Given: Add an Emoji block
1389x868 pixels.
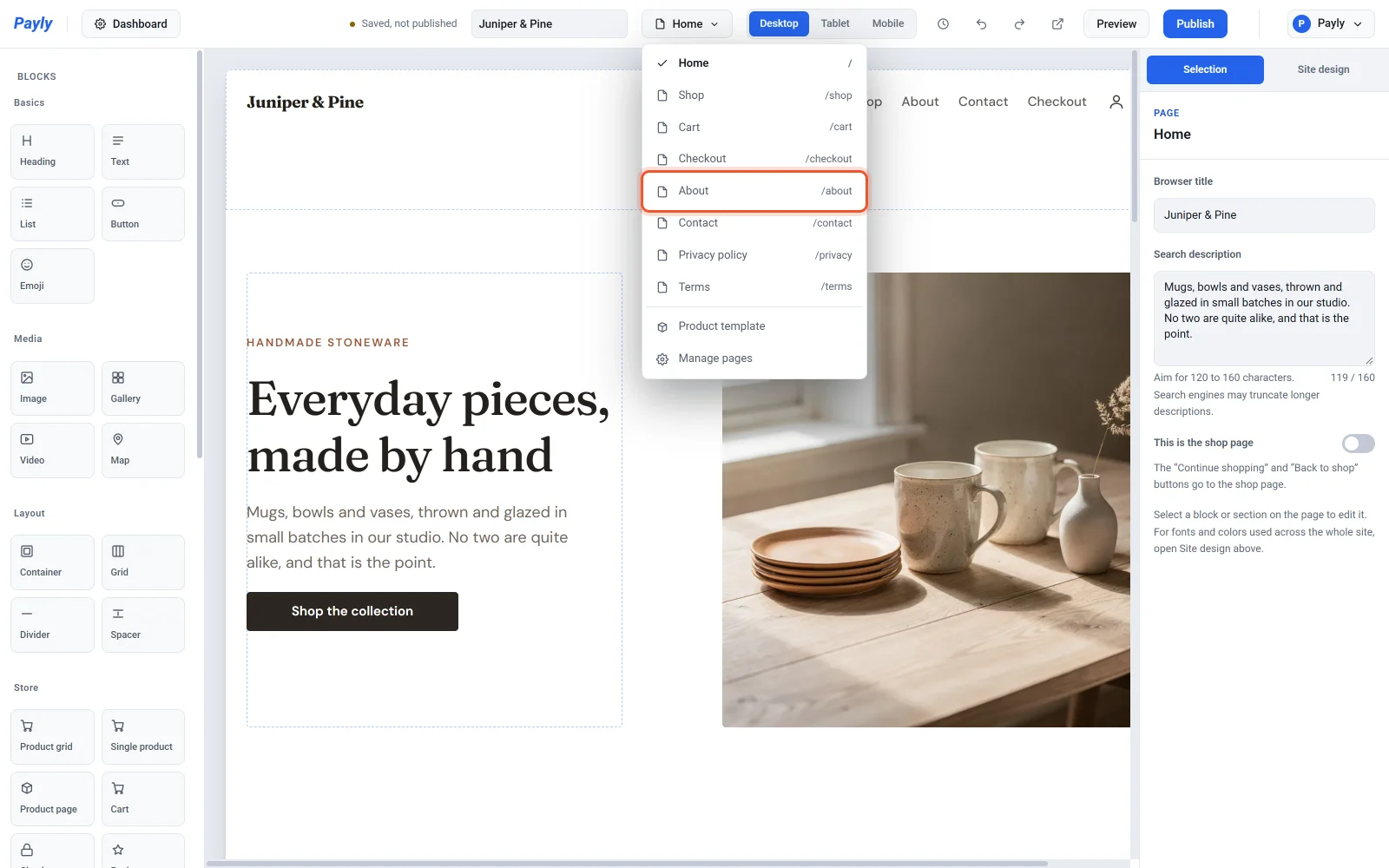Looking at the screenshot, I should pos(52,276).
